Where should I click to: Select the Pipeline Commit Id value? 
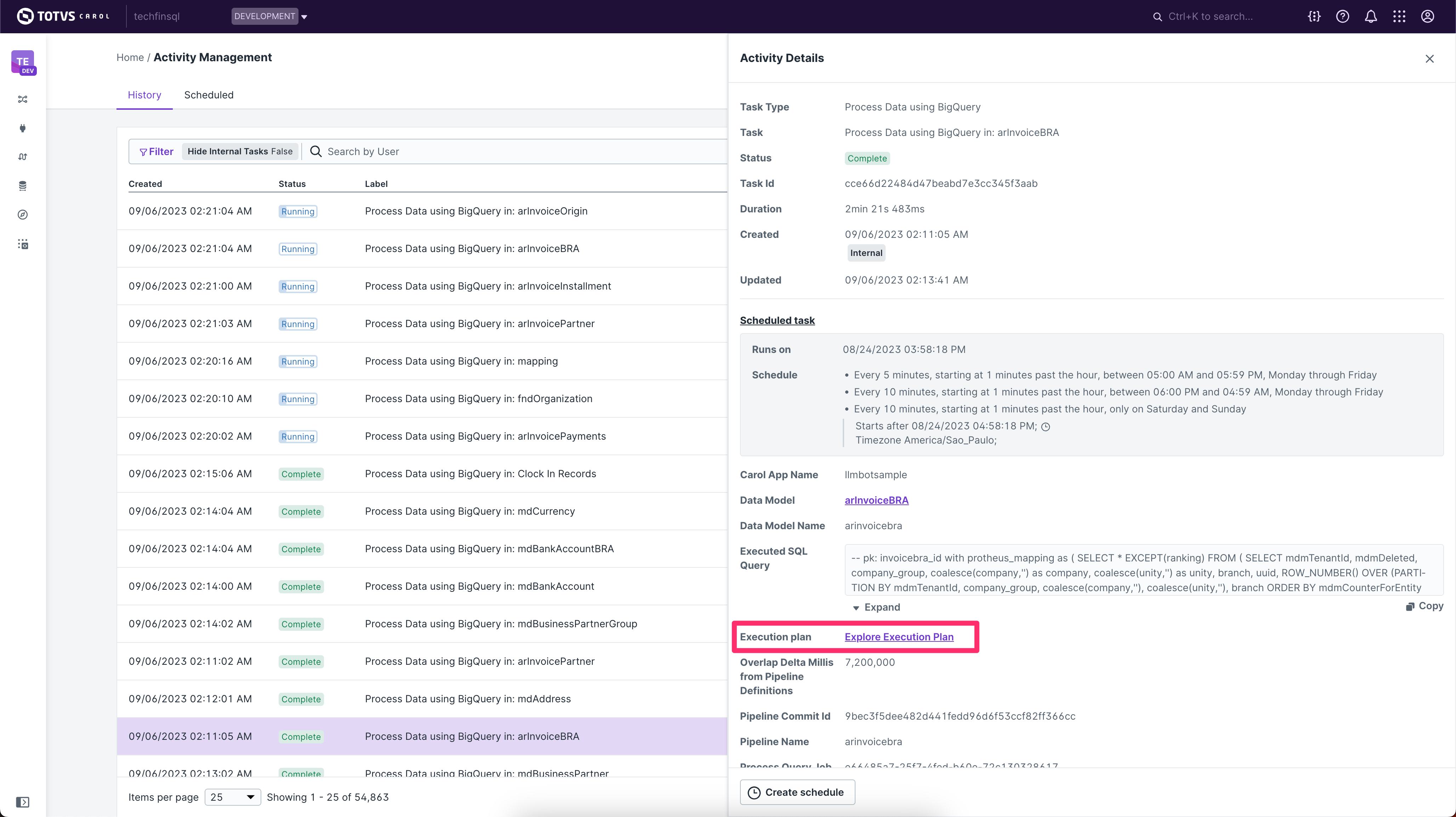pyautogui.click(x=960, y=716)
